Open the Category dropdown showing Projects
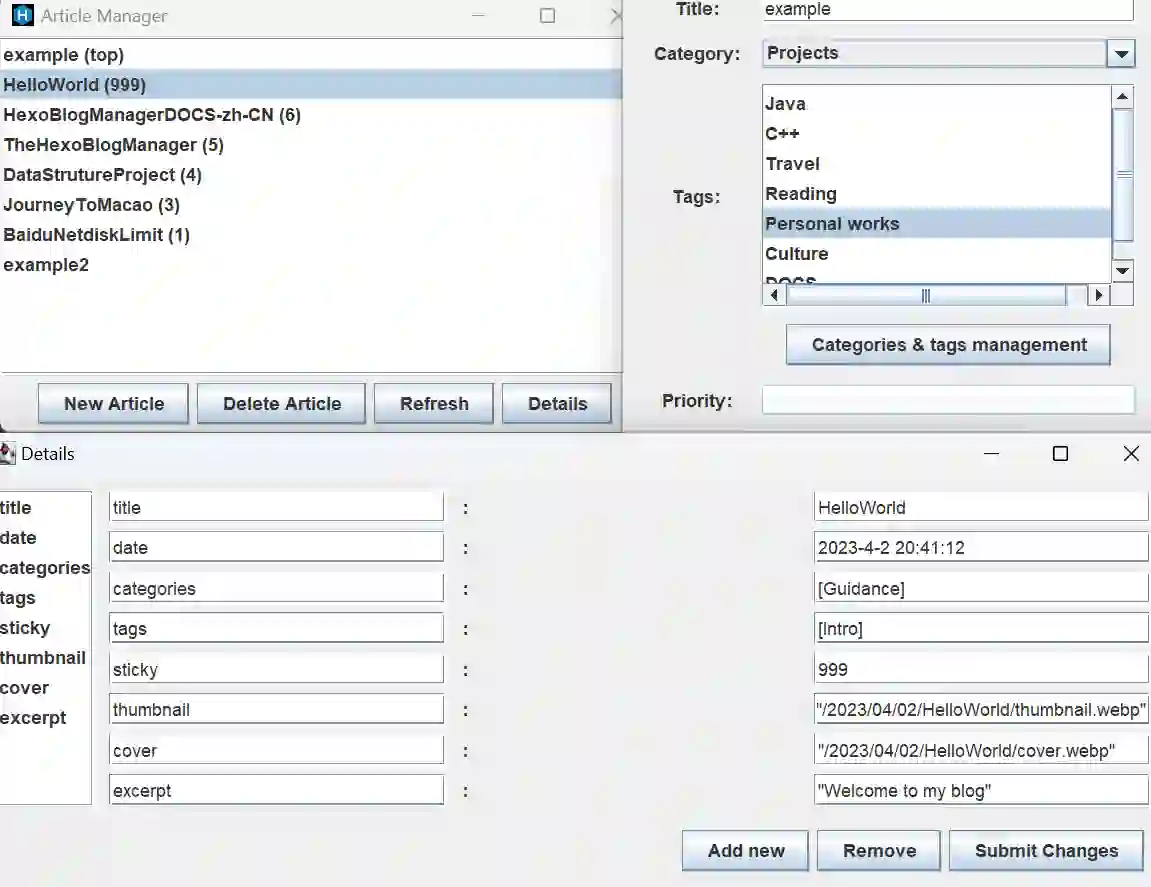The image size is (1151, 887). (x=948, y=54)
